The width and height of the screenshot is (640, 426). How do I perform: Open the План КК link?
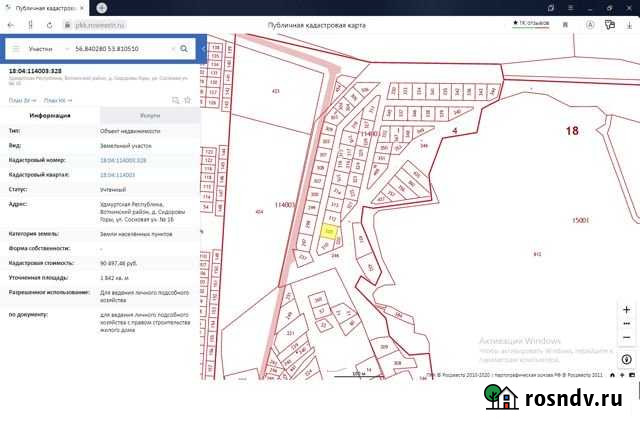(58, 100)
